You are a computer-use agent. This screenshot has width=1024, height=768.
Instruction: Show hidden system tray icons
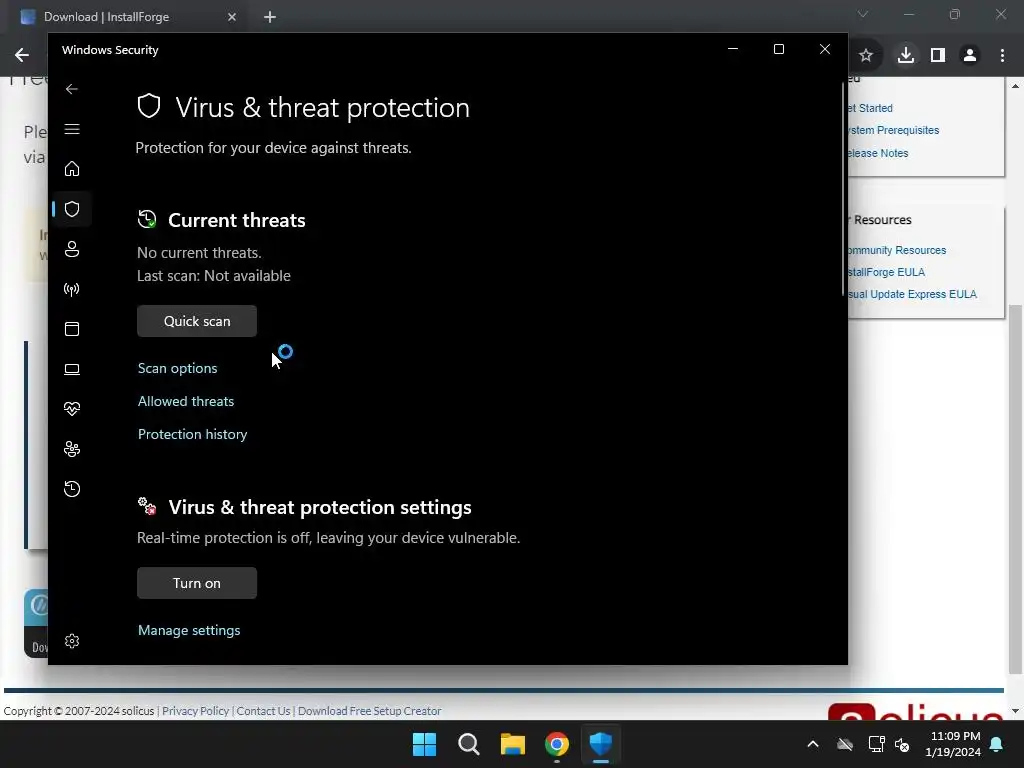(x=813, y=744)
